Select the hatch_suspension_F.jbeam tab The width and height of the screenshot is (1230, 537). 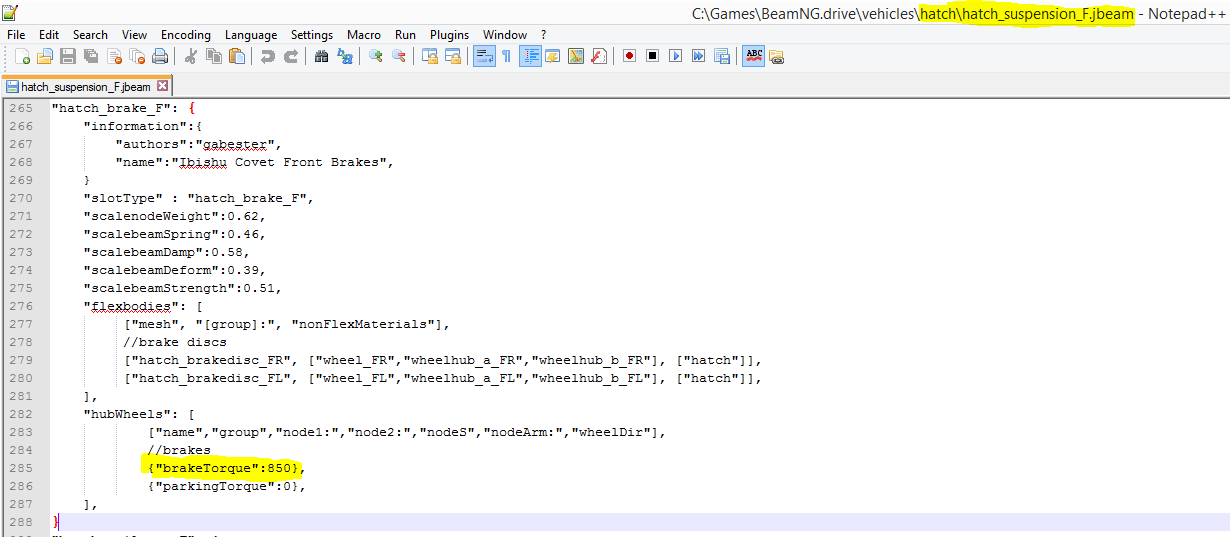click(x=85, y=87)
